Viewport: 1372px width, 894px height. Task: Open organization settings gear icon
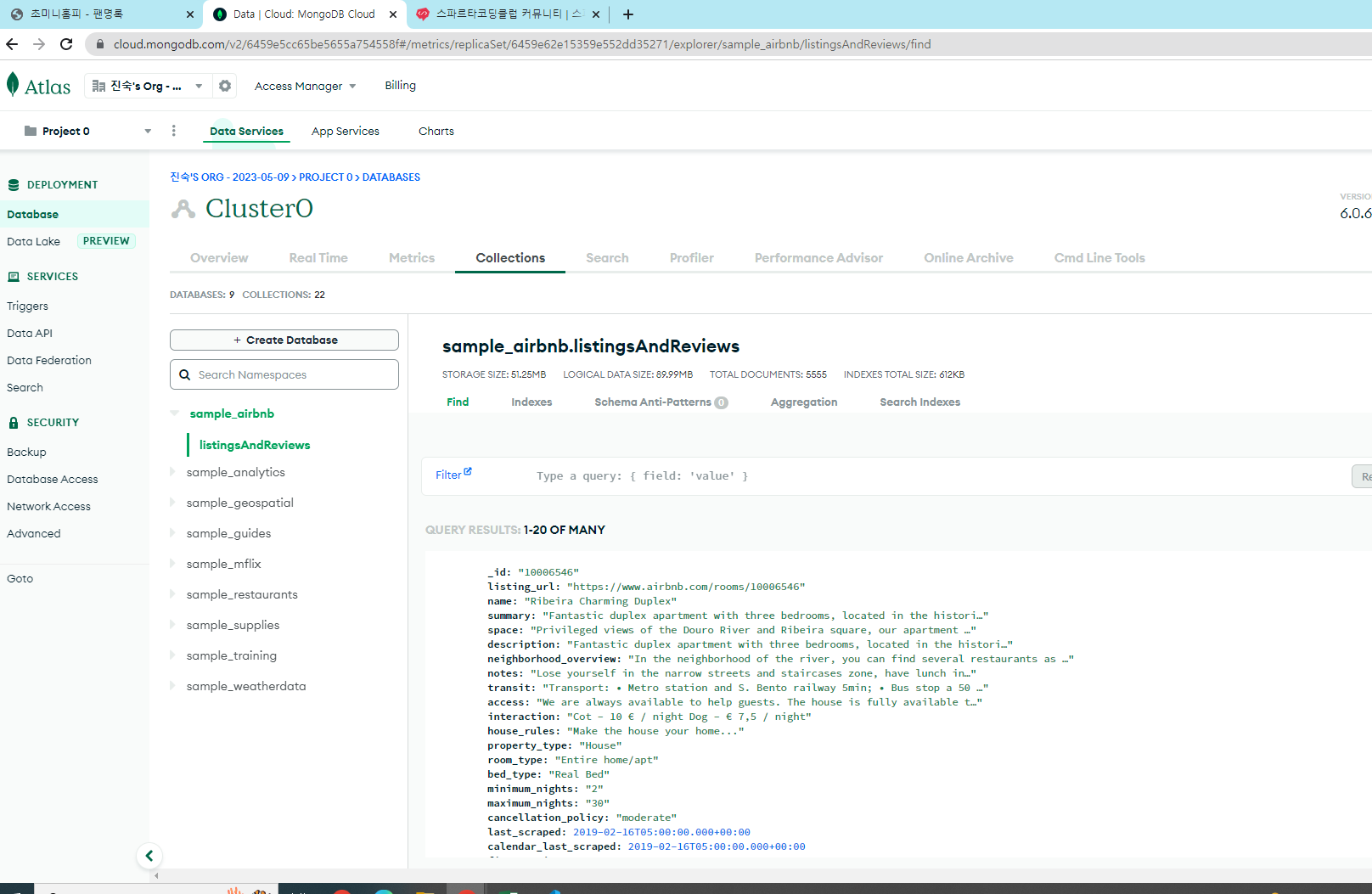click(225, 86)
